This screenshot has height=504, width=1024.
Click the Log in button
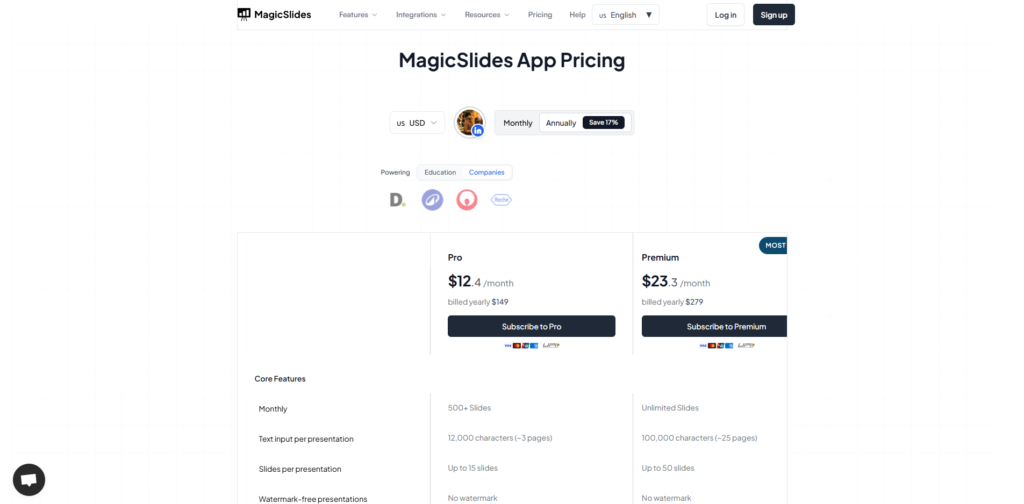click(725, 15)
